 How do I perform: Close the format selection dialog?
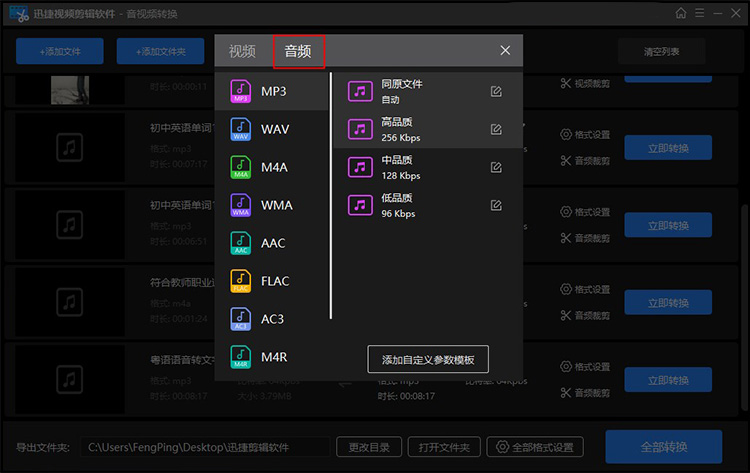505,50
